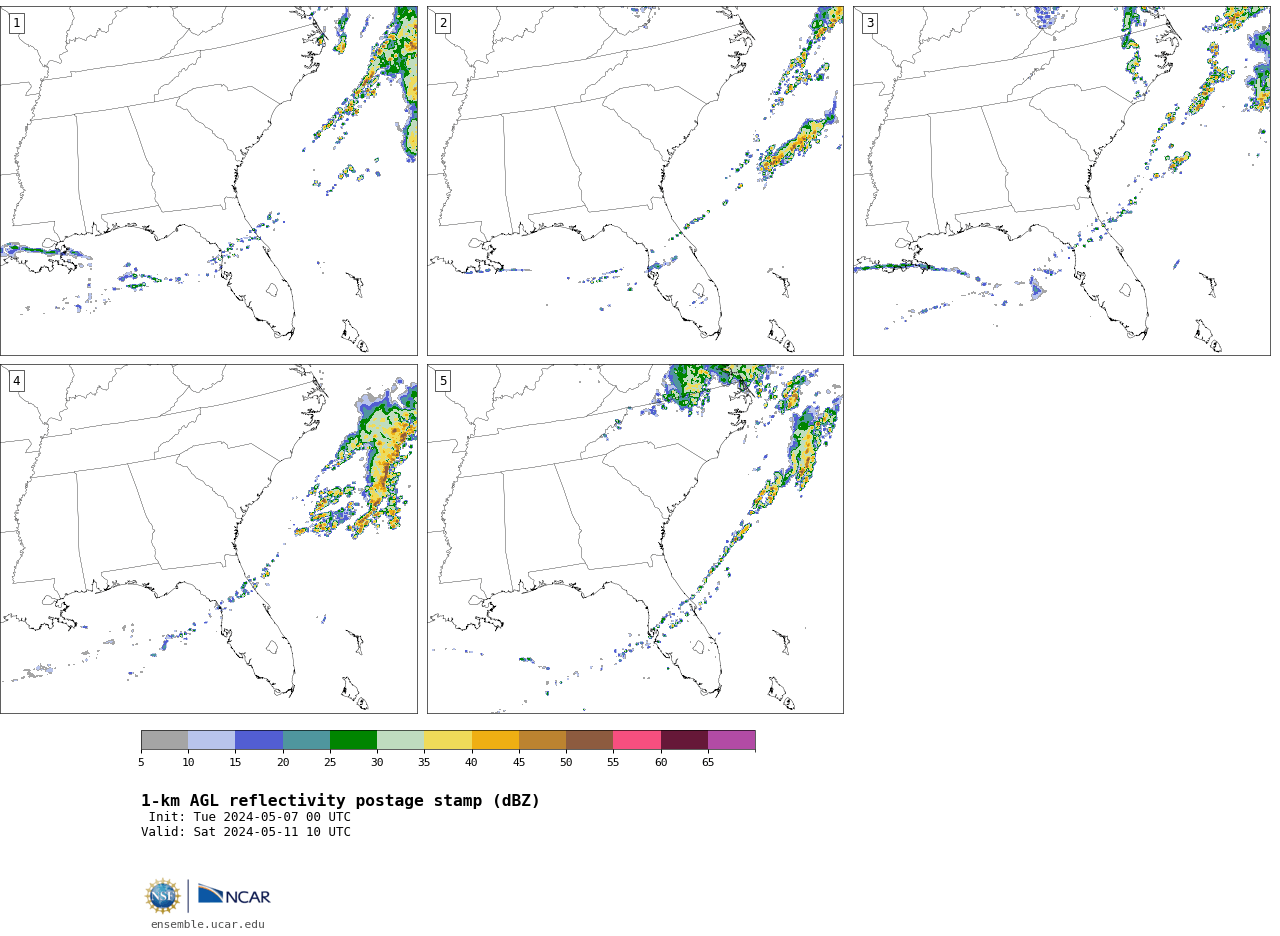
Task: Click the light lavender 10-15 dBZ swatch
Action: pos(212,740)
